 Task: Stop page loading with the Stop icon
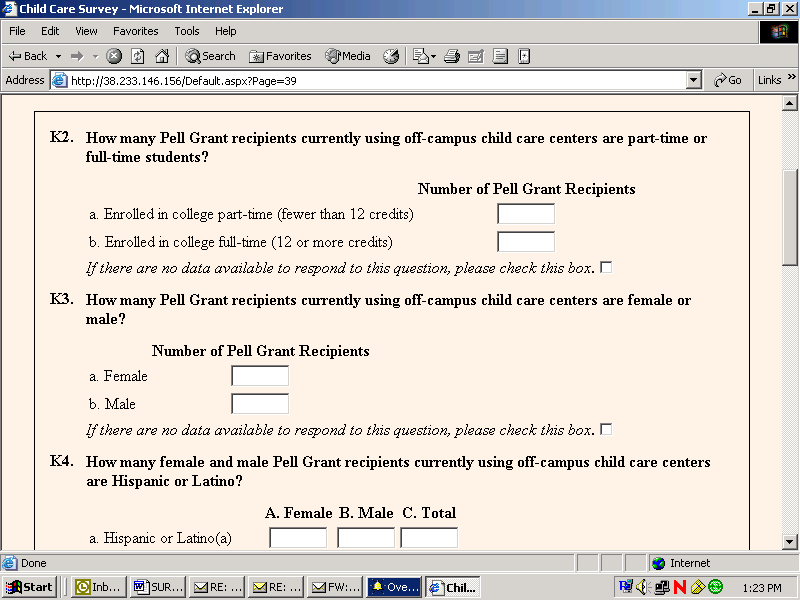114,56
